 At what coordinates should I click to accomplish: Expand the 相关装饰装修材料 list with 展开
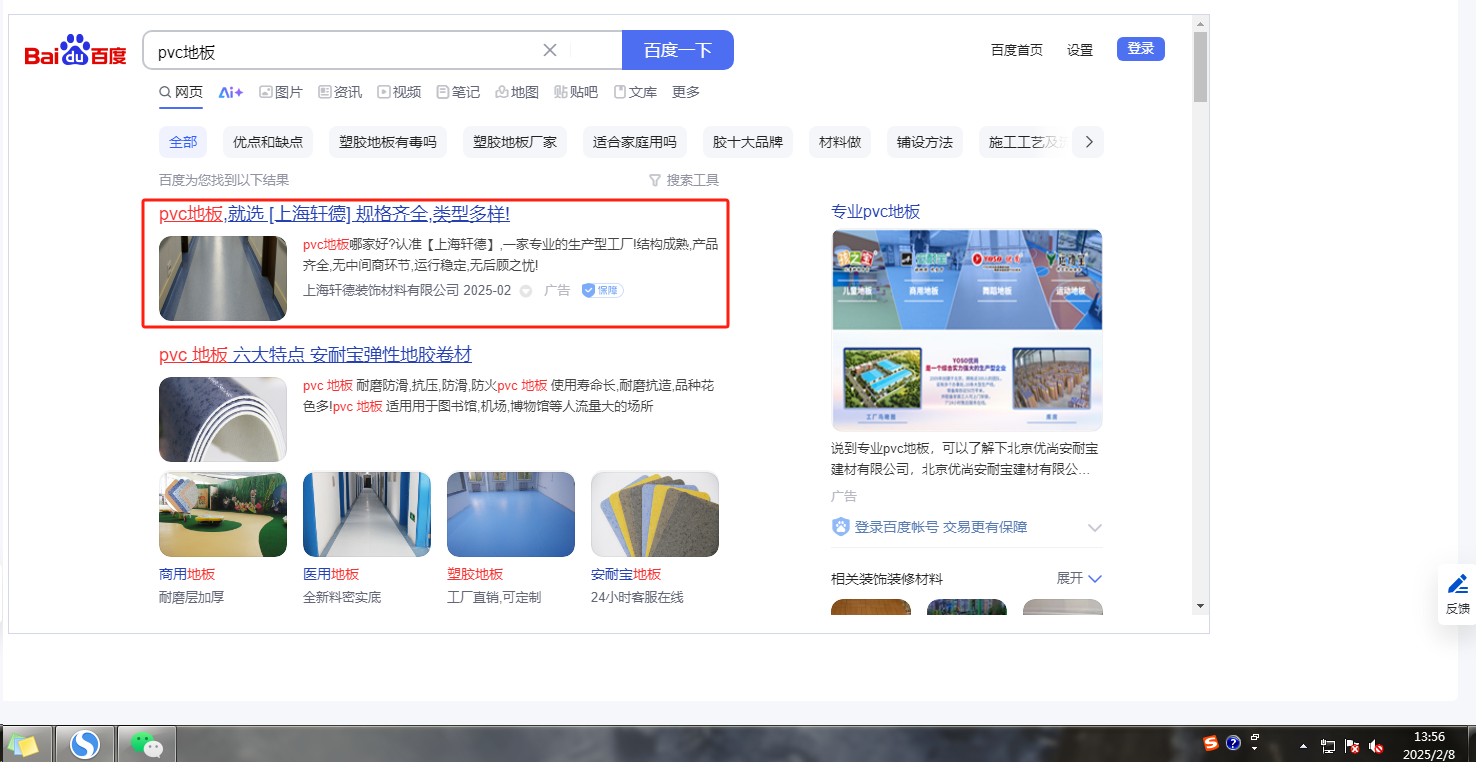coord(1080,578)
